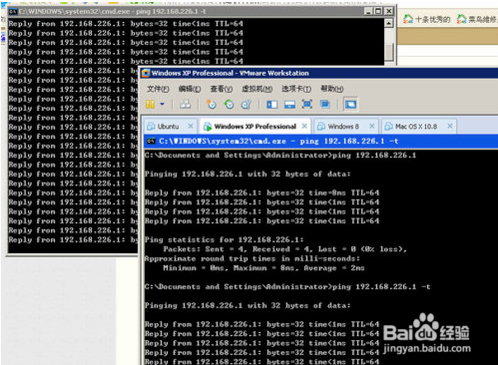
Task: Click the reply line showing time=8ms
Action: (x=262, y=193)
